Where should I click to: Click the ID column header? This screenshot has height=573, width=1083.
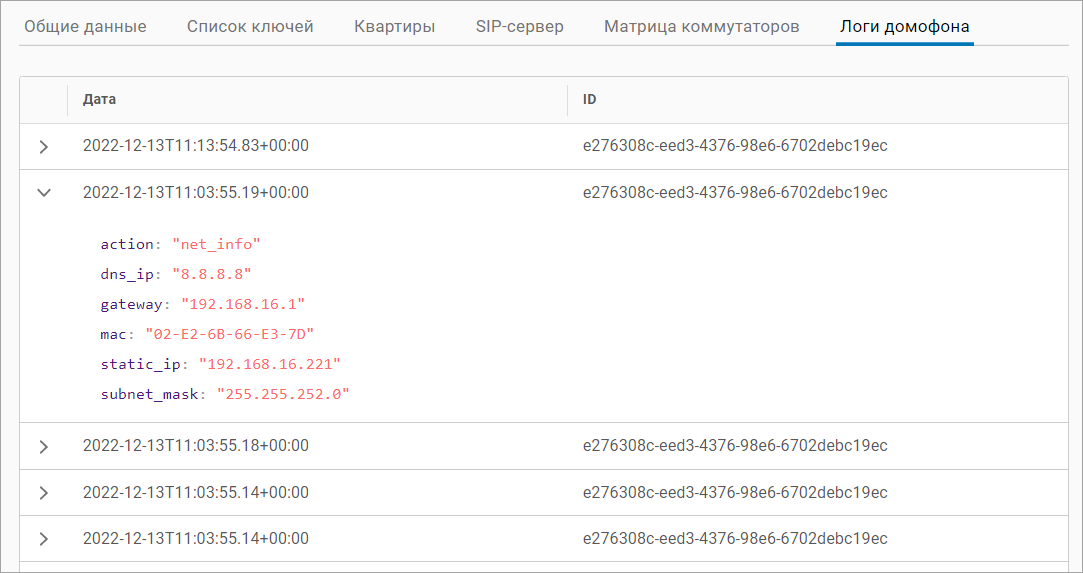click(x=590, y=100)
